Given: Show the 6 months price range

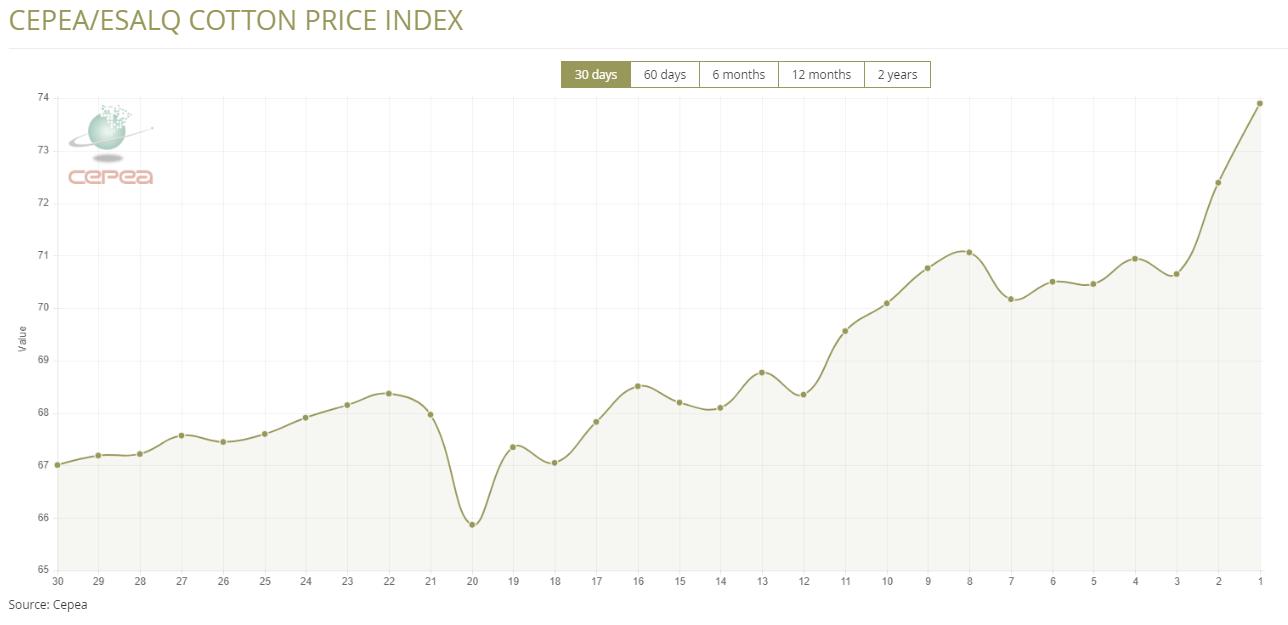Looking at the screenshot, I should pos(738,75).
